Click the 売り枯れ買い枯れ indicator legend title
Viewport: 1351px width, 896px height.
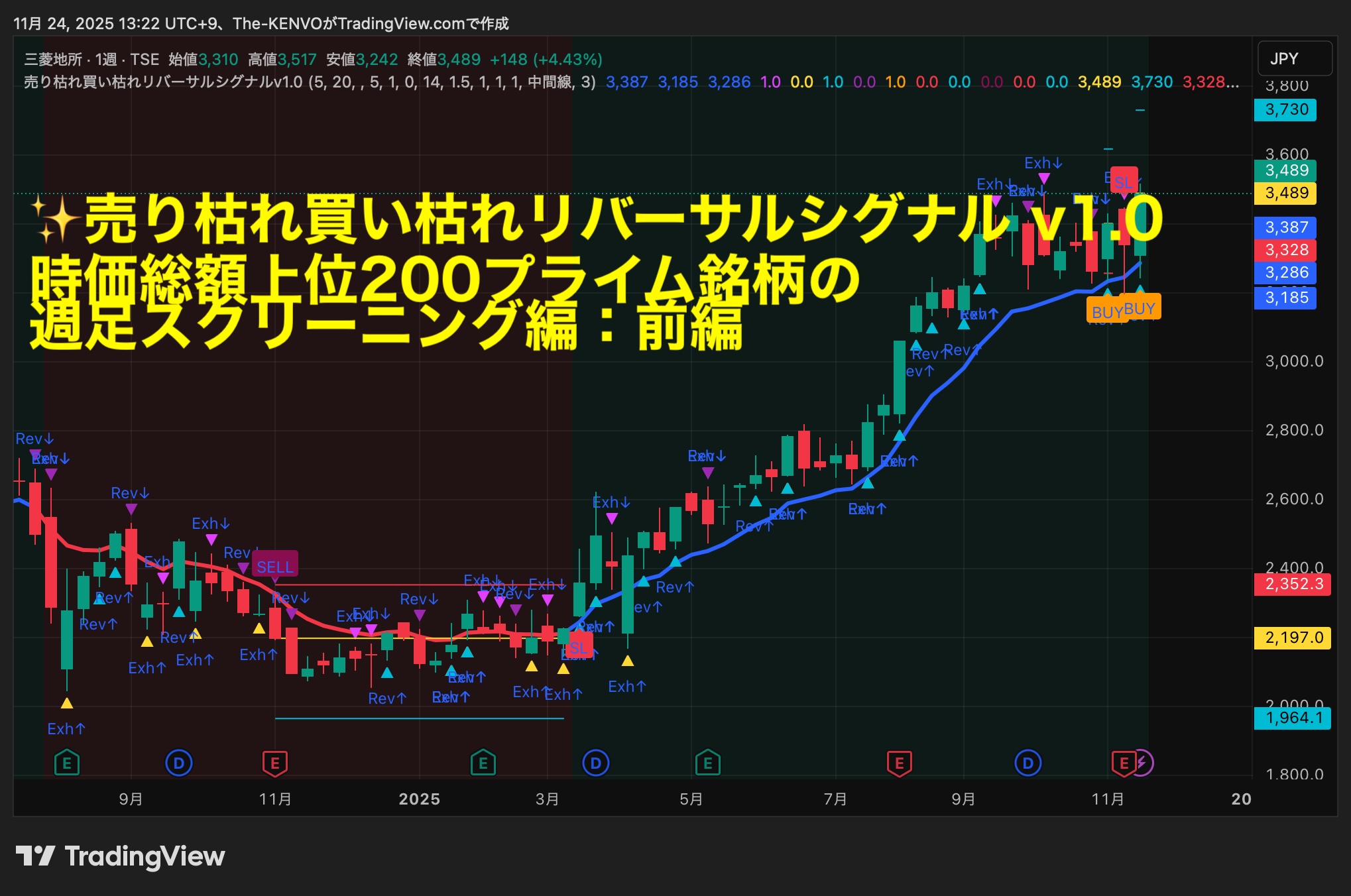(x=162, y=82)
